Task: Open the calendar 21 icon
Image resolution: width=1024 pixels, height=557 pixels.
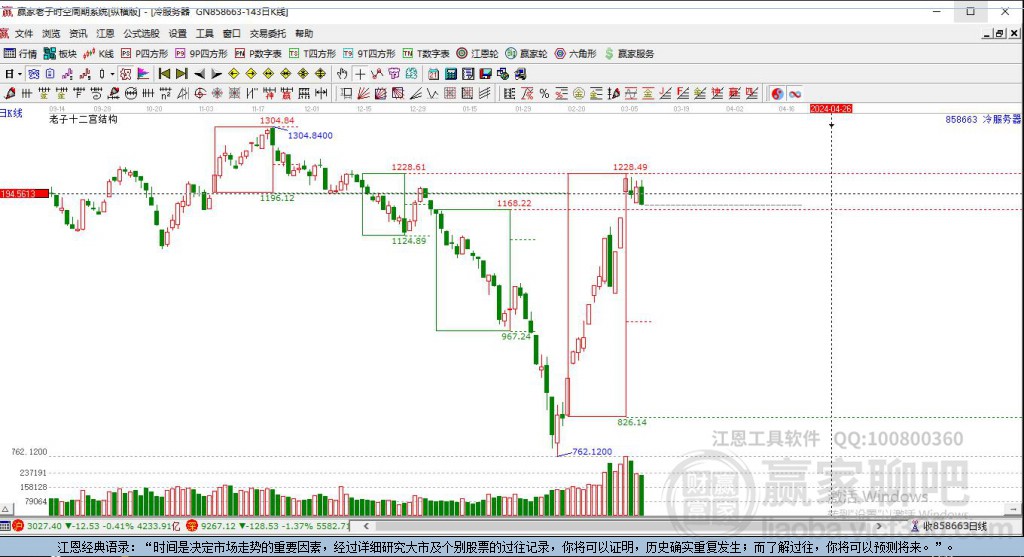Action: 433,74
